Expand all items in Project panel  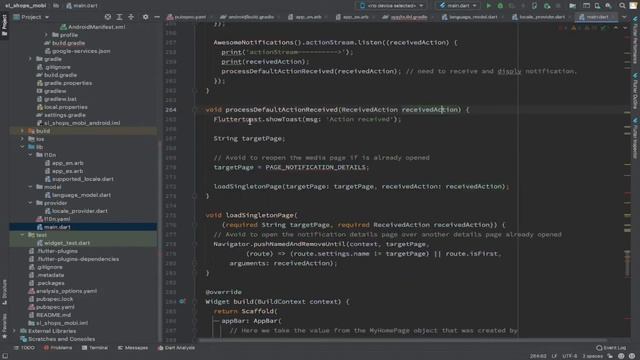[x=119, y=17]
